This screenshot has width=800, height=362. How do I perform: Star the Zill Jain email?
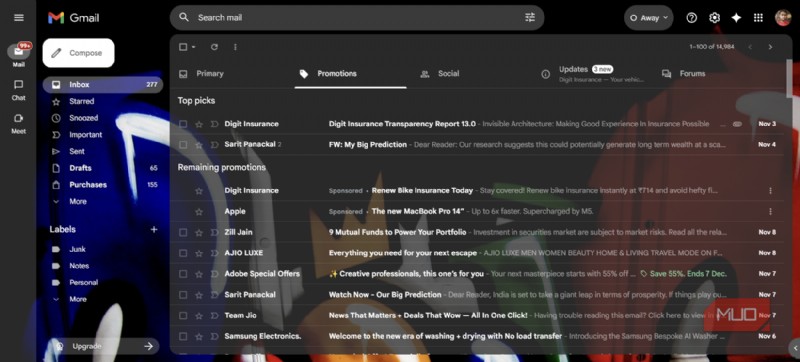pos(199,232)
